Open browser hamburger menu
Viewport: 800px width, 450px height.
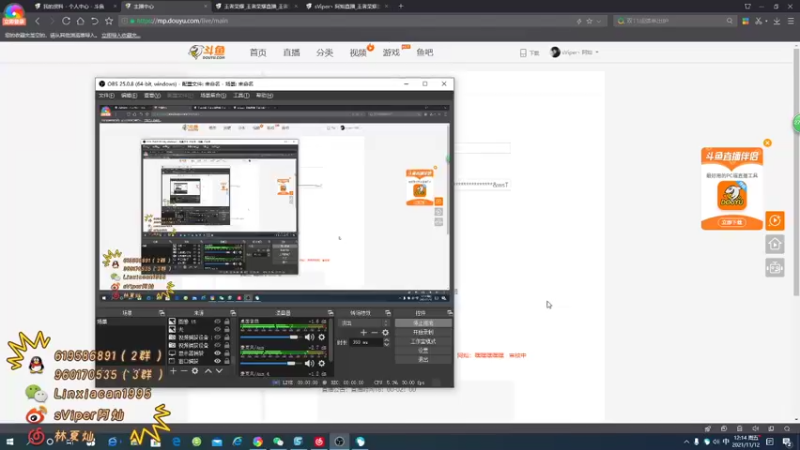791,21
